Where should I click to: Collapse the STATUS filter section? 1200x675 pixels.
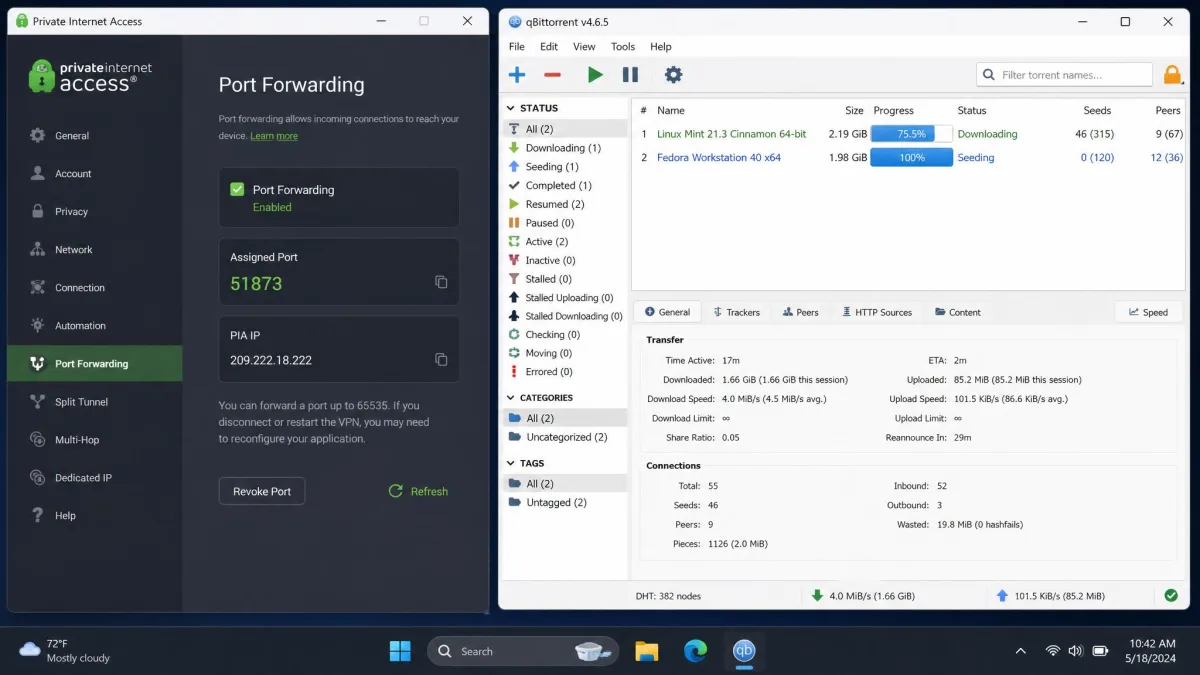tap(511, 108)
